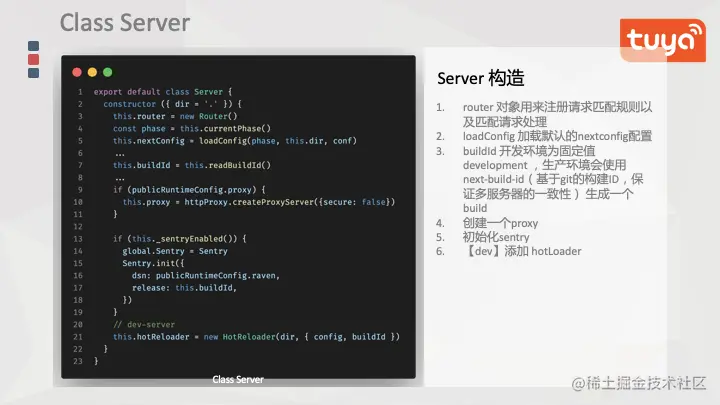The image size is (720, 405).
Task: Click 'if (this._sentryEnabled()) {' line
Action: point(180,239)
